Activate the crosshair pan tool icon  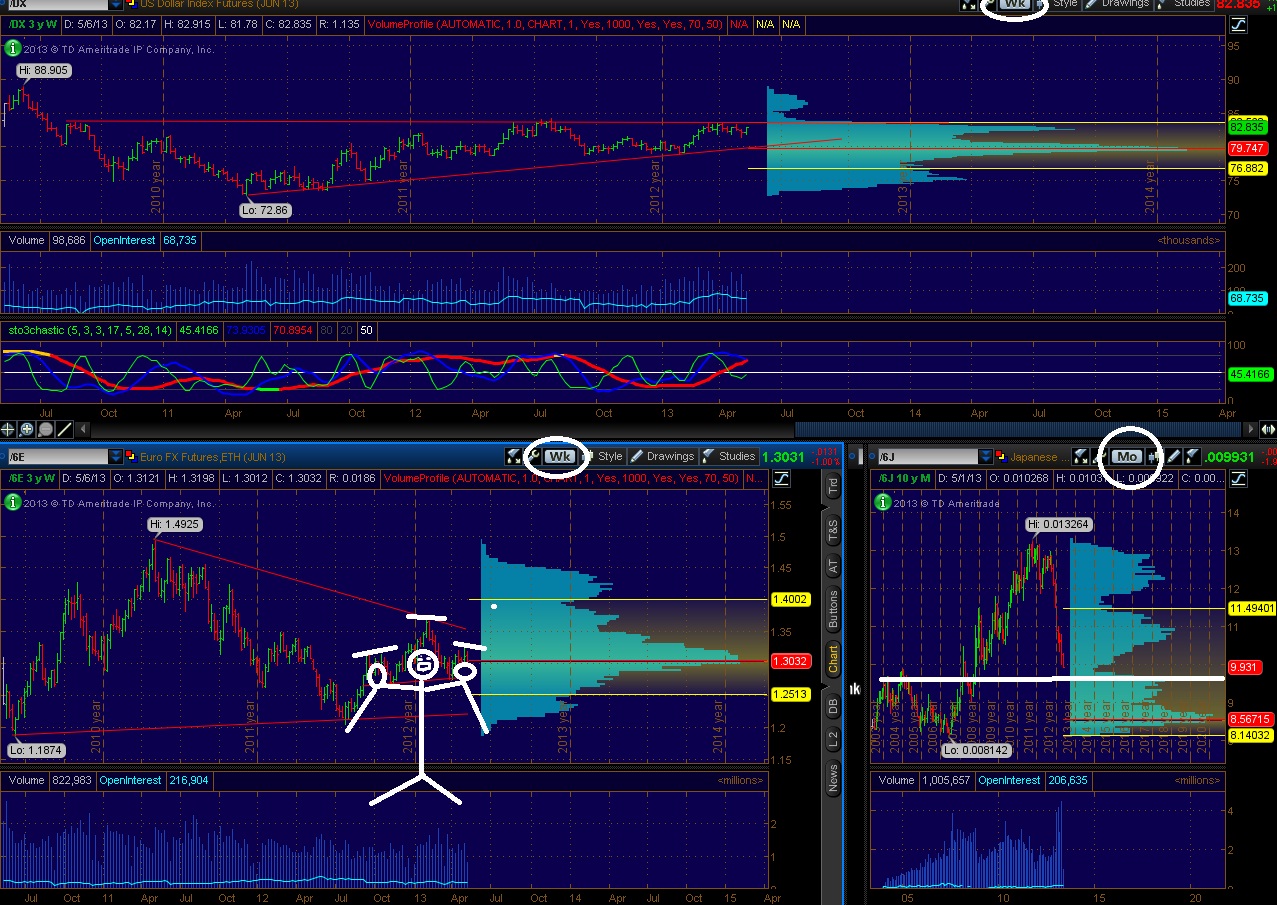tap(8, 429)
